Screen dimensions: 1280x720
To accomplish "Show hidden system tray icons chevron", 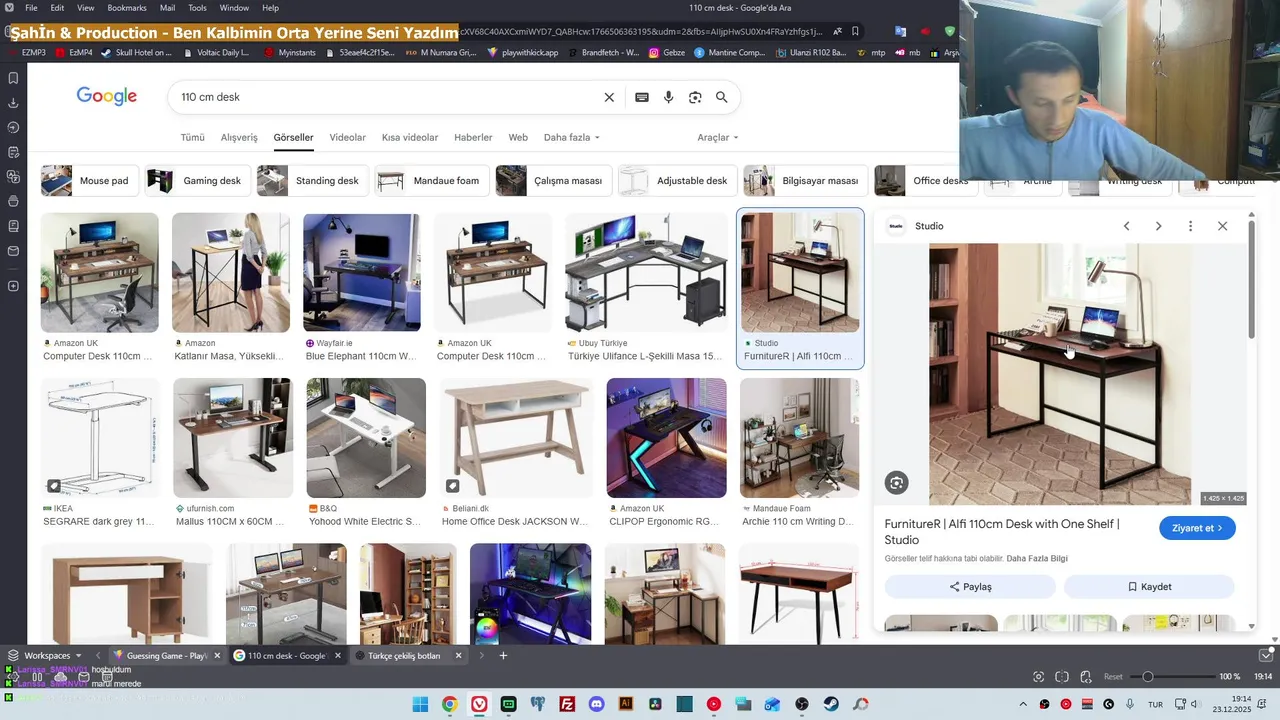I will point(1022,704).
